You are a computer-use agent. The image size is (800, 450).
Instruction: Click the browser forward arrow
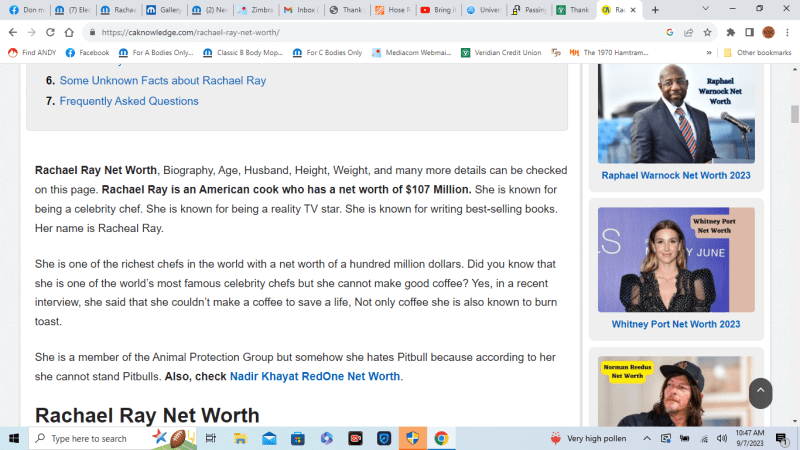(31, 32)
